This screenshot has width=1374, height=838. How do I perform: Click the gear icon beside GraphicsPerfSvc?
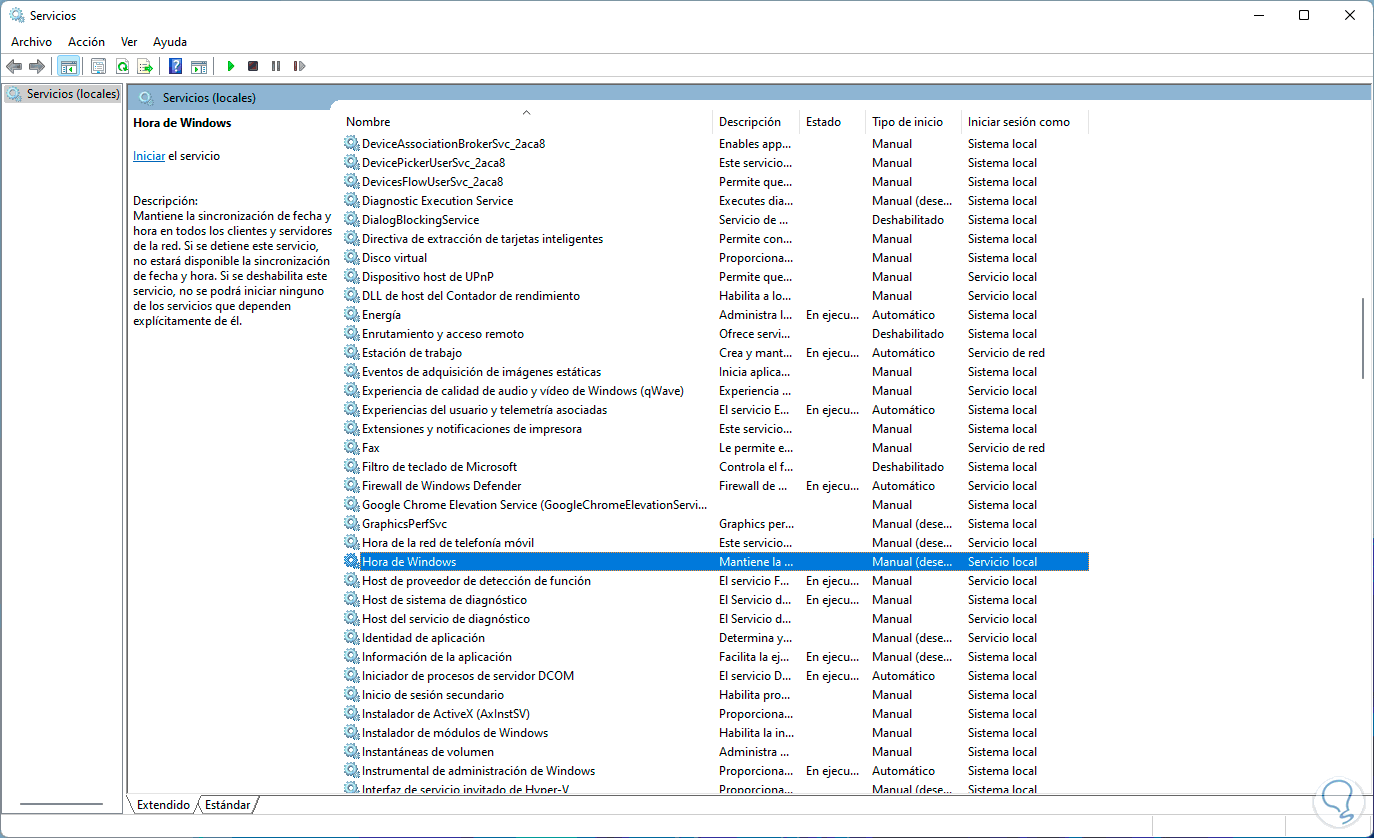tap(351, 524)
